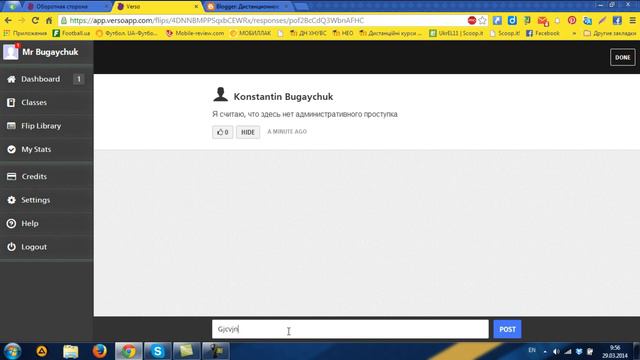Image resolution: width=640 pixels, height=360 pixels.
Task: Click the browser back arrow
Action: pos(8,20)
